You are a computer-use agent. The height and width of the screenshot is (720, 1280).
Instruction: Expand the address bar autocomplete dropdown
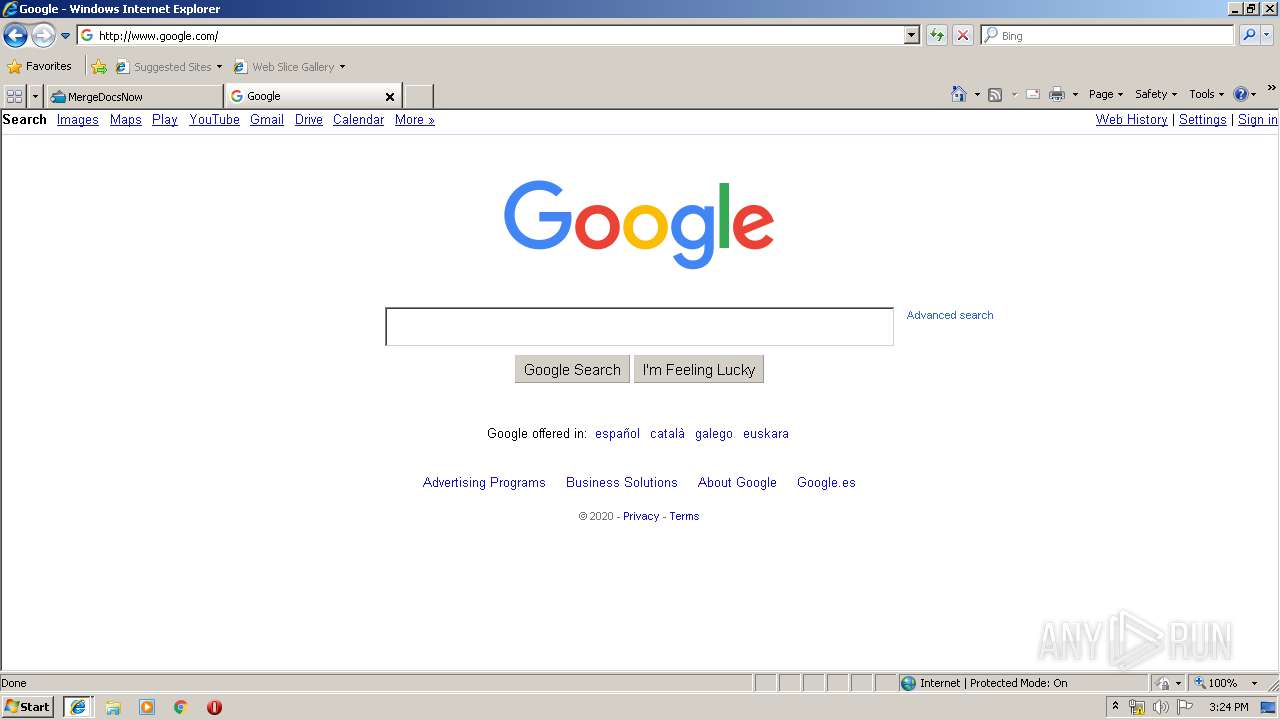(x=911, y=35)
